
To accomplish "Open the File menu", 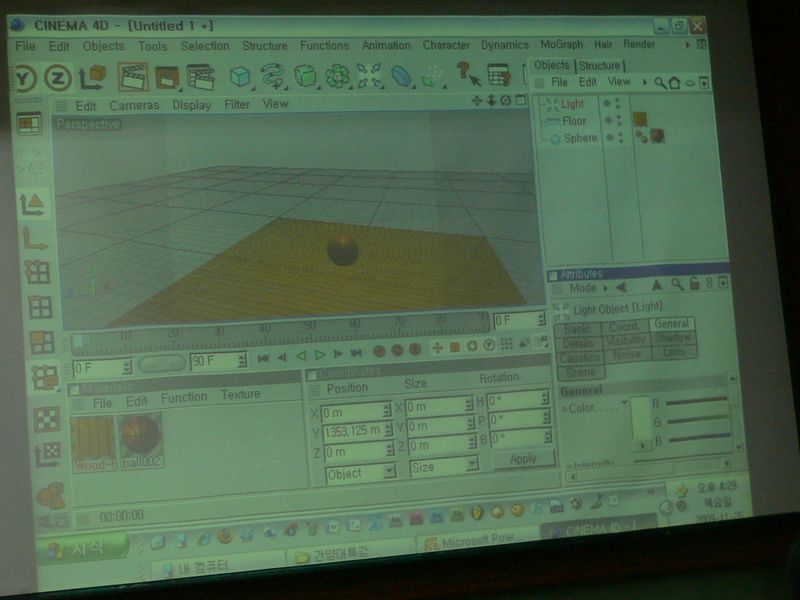I will (x=25, y=46).
